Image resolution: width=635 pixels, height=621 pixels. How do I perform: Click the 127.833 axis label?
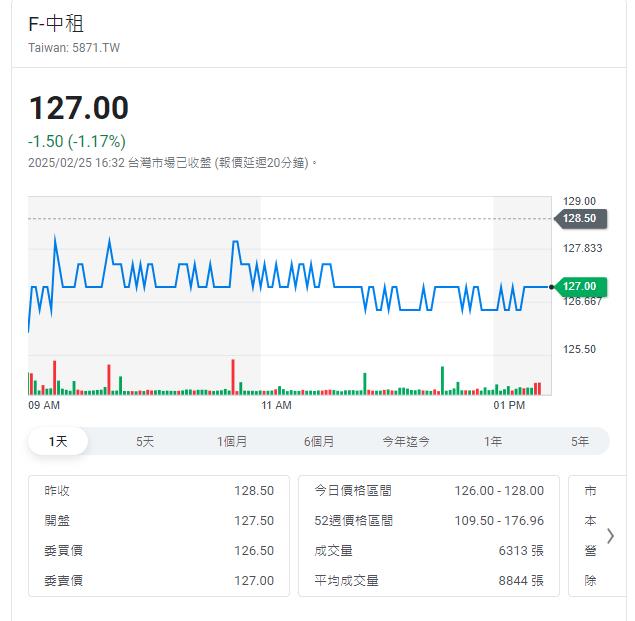click(x=582, y=248)
